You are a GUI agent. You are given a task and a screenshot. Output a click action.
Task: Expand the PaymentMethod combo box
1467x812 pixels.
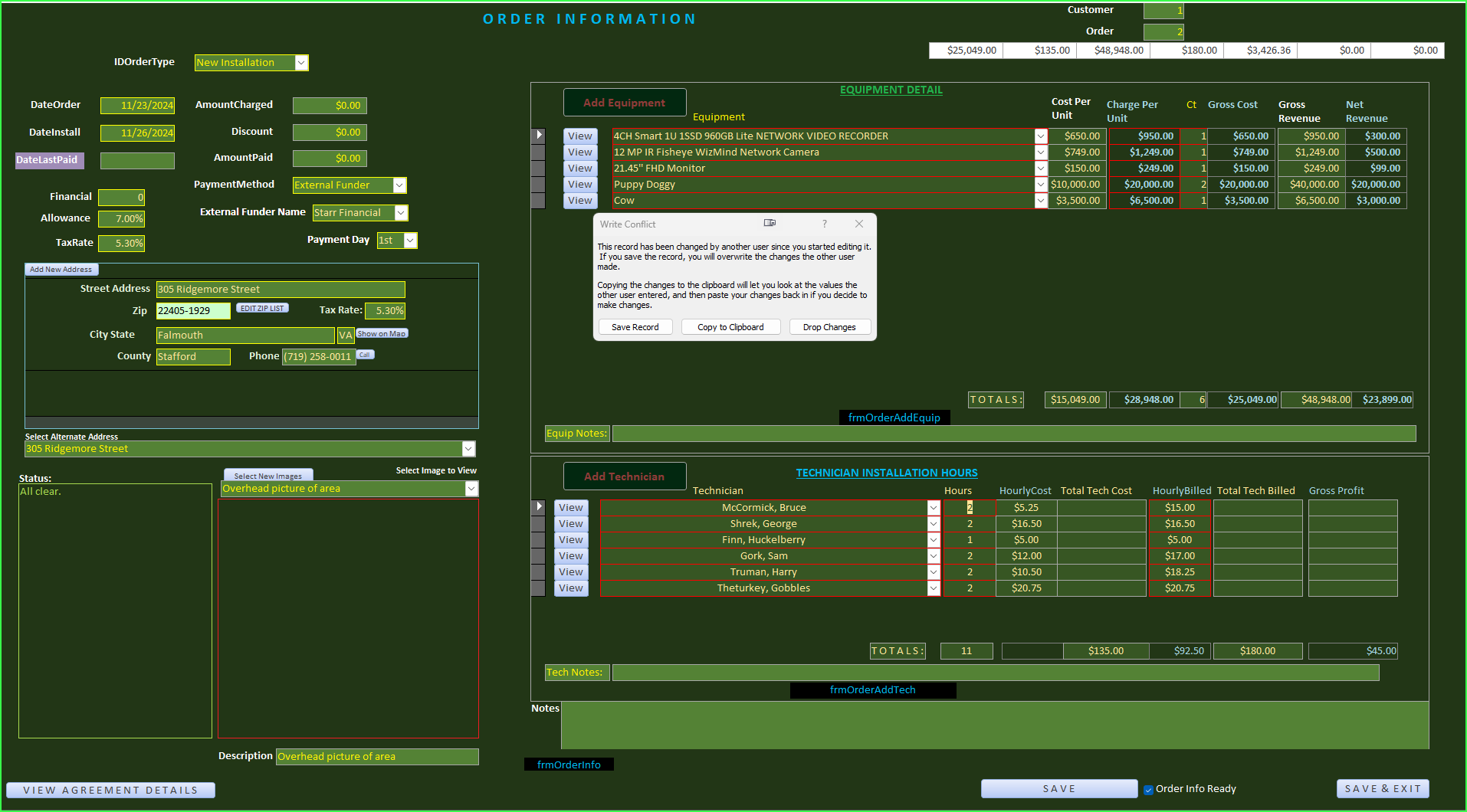click(399, 185)
